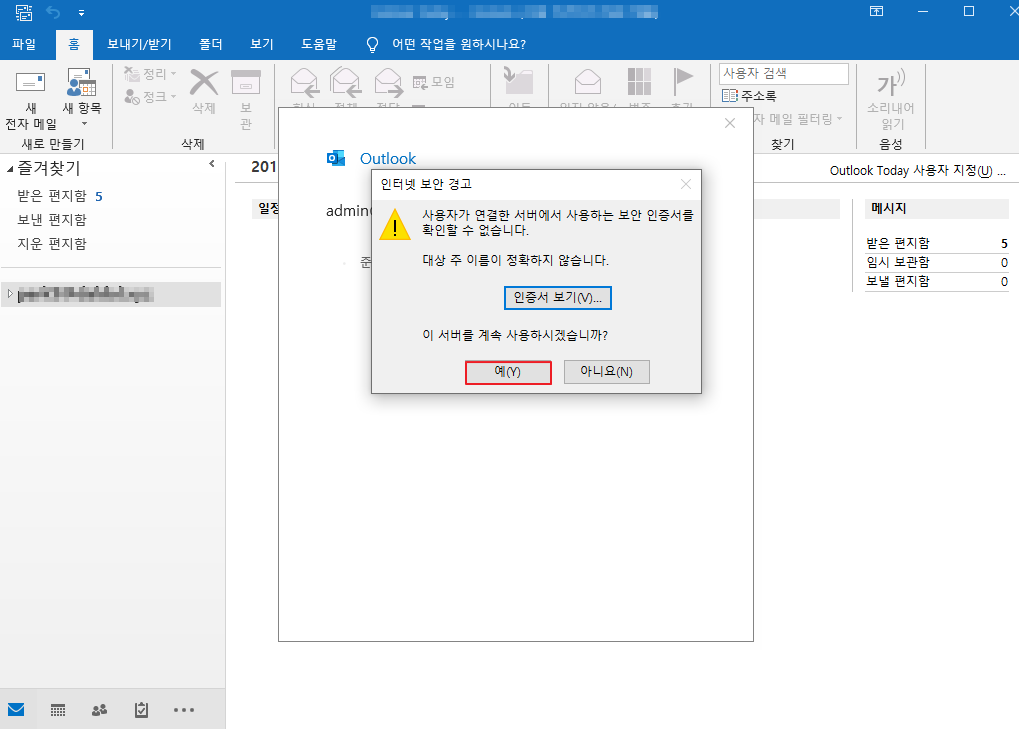Switch to the 보내기/받기 tab
The width and height of the screenshot is (1019, 729).
(x=139, y=44)
